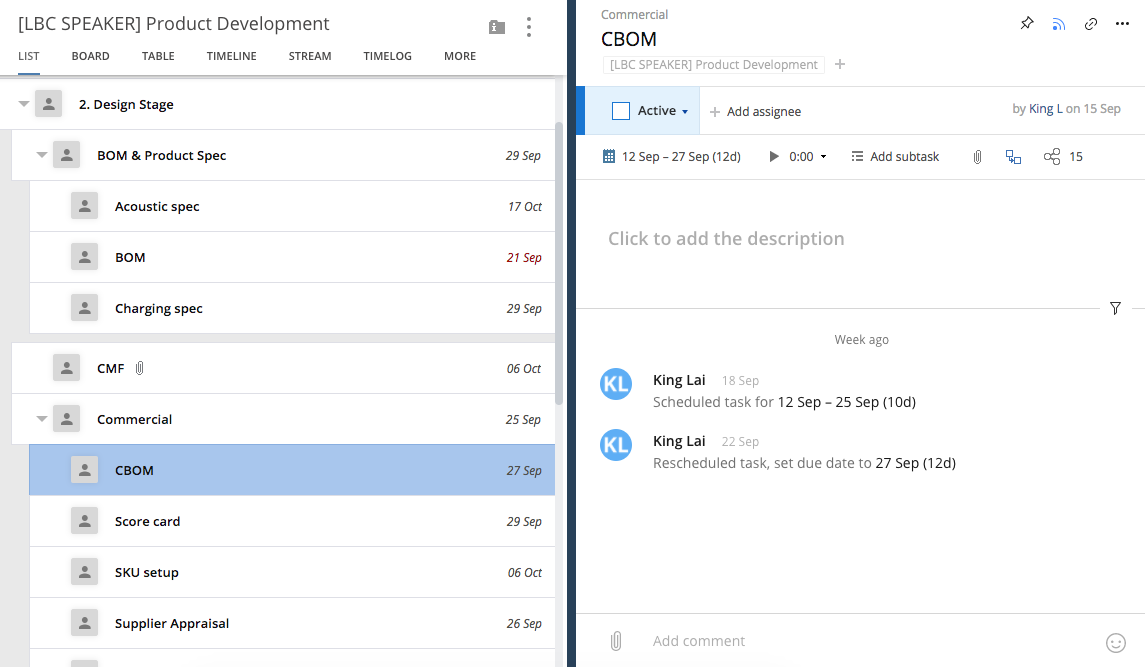
Task: Filter the activity stream with funnel icon
Action: coord(1115,309)
